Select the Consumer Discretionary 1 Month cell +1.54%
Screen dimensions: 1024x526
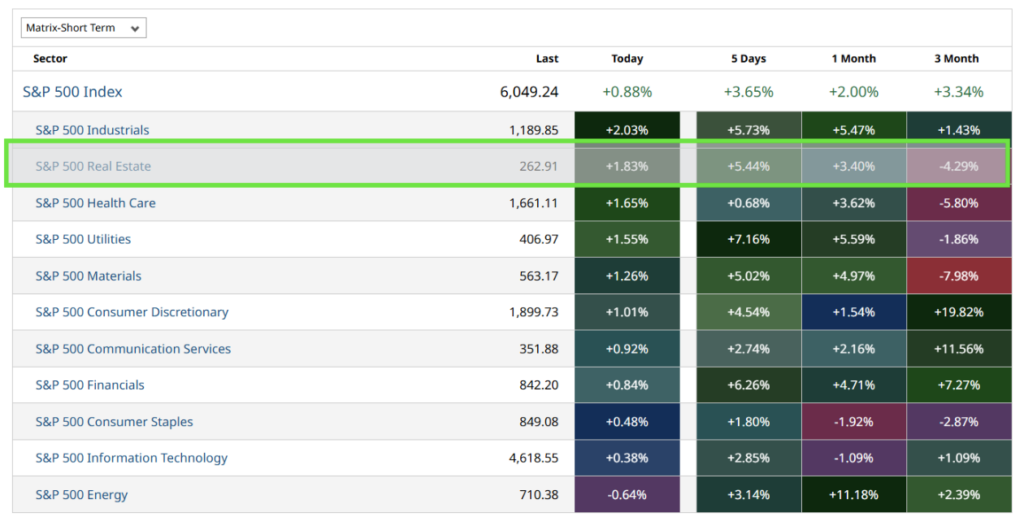(854, 312)
